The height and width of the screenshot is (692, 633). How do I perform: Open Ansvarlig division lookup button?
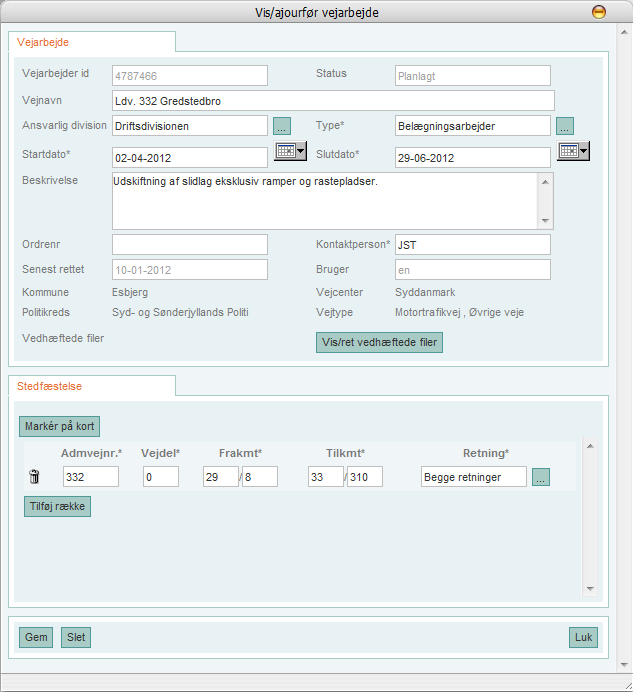coord(282,126)
